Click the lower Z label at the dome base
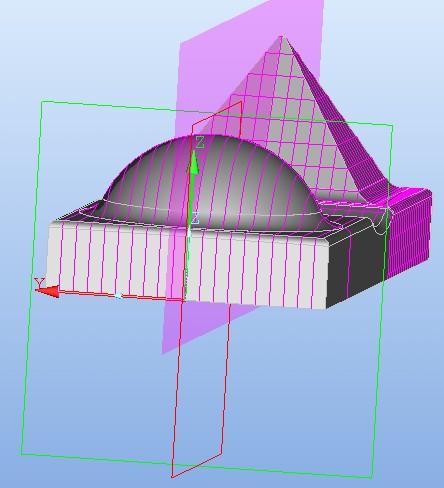 (195, 218)
